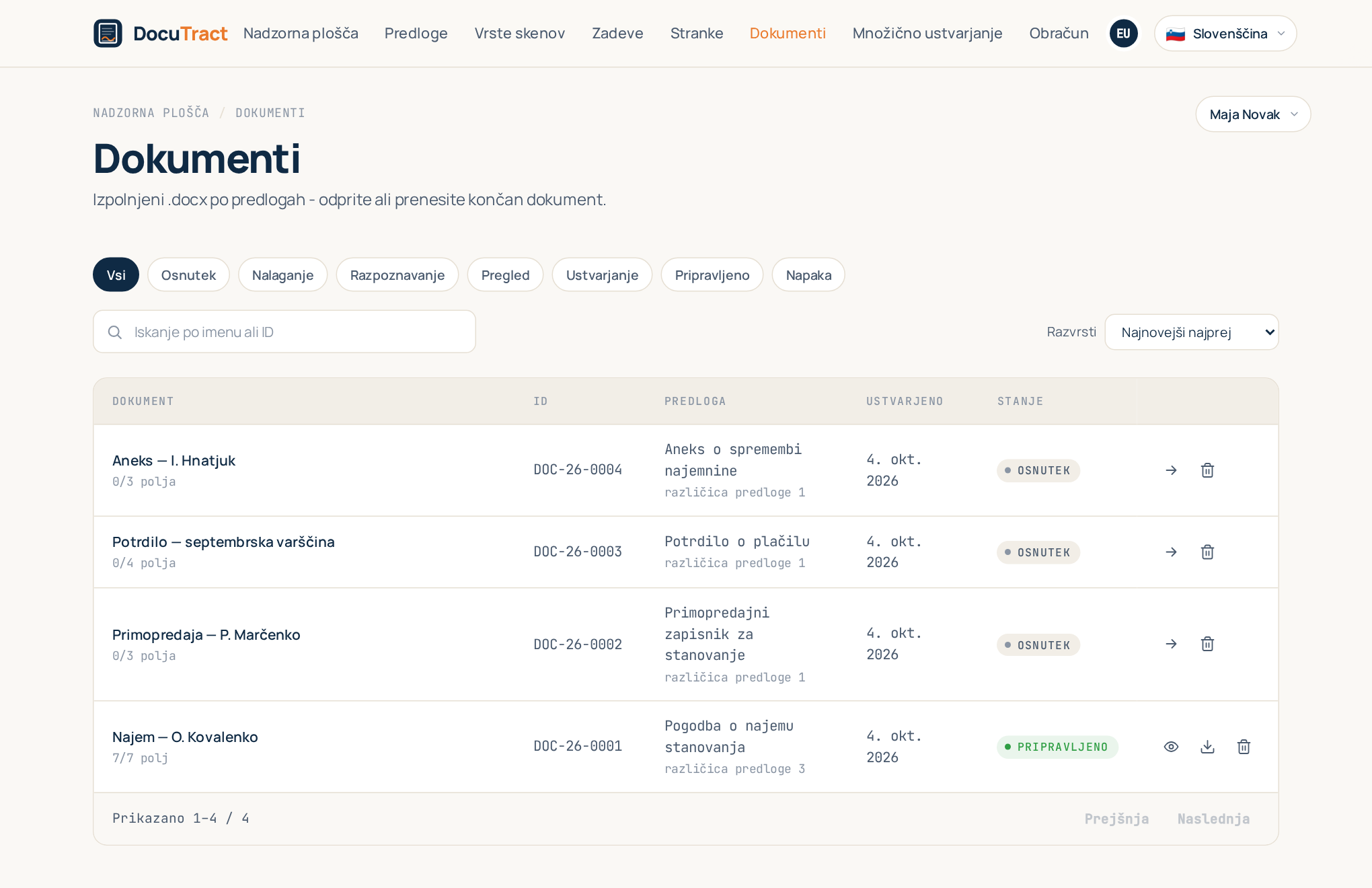The image size is (1372, 888).
Task: Go to Nadzorna plošča in navigation
Action: tap(301, 33)
